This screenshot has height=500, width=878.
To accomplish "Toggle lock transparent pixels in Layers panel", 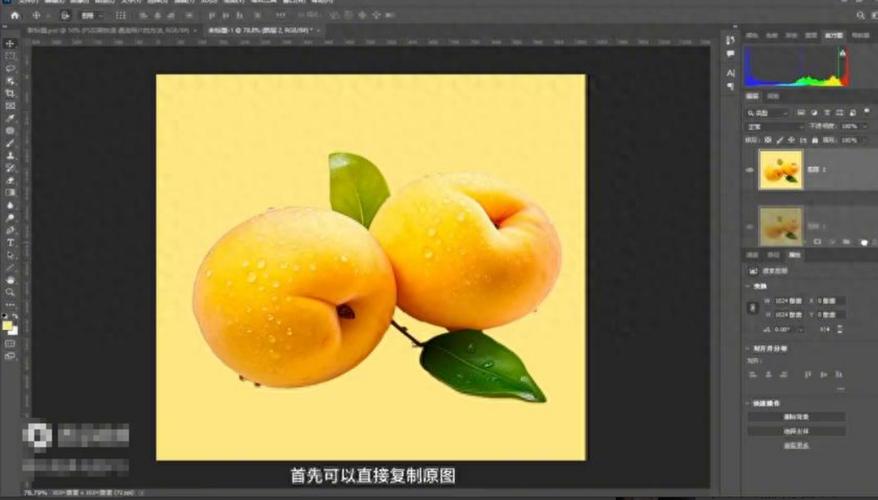I will click(768, 140).
